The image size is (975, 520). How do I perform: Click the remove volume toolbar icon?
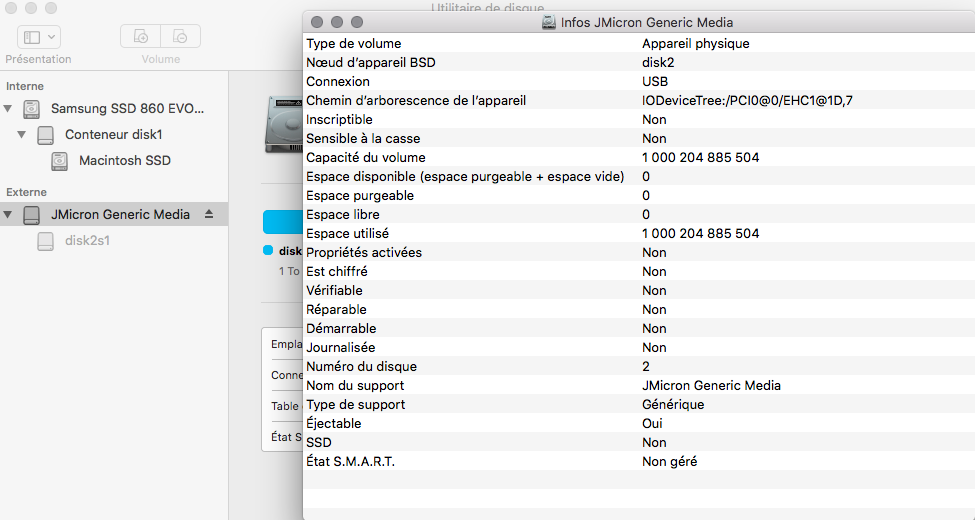(x=180, y=37)
